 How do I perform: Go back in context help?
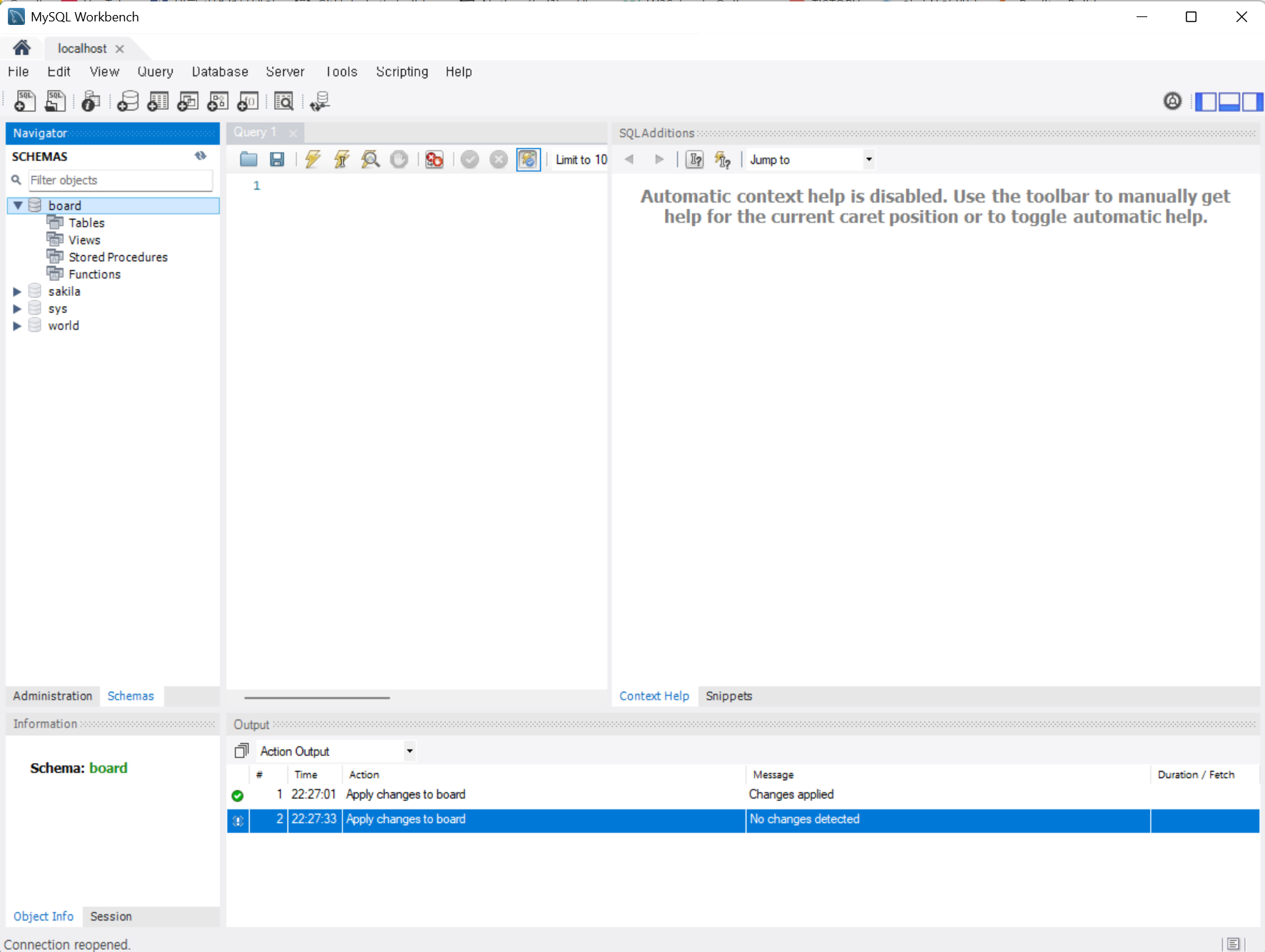click(x=629, y=159)
